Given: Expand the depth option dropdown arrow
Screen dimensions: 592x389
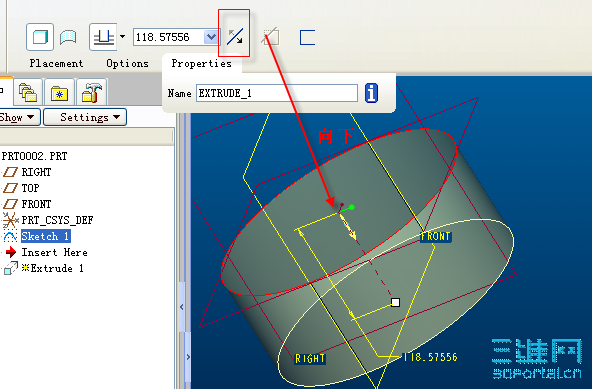Looking at the screenshot, I should coord(122,37).
